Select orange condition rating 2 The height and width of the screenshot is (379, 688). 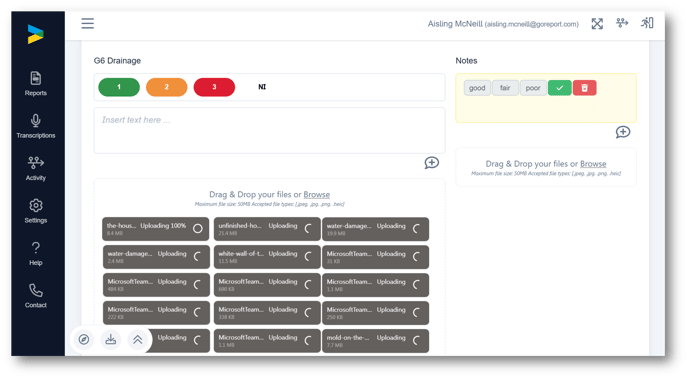point(166,87)
